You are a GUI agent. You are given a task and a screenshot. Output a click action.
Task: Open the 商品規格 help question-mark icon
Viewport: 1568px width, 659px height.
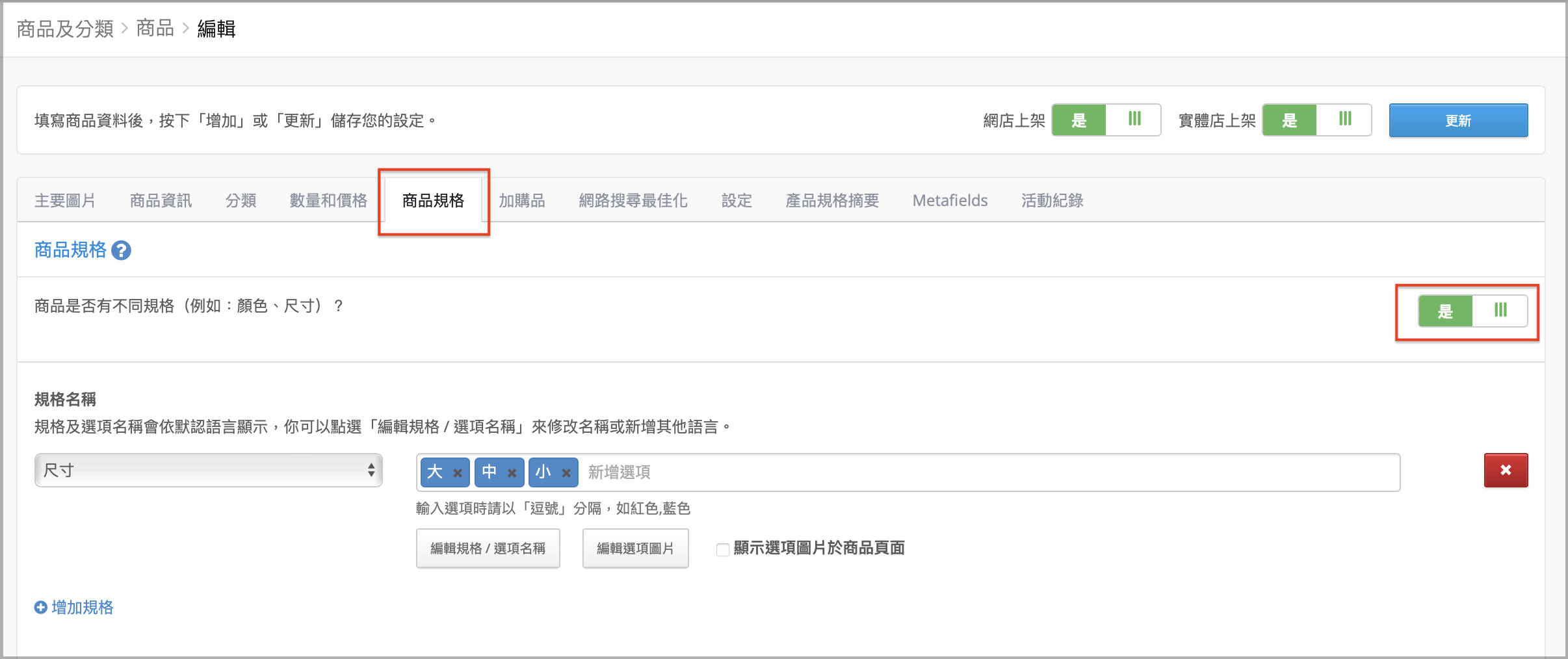tap(121, 250)
